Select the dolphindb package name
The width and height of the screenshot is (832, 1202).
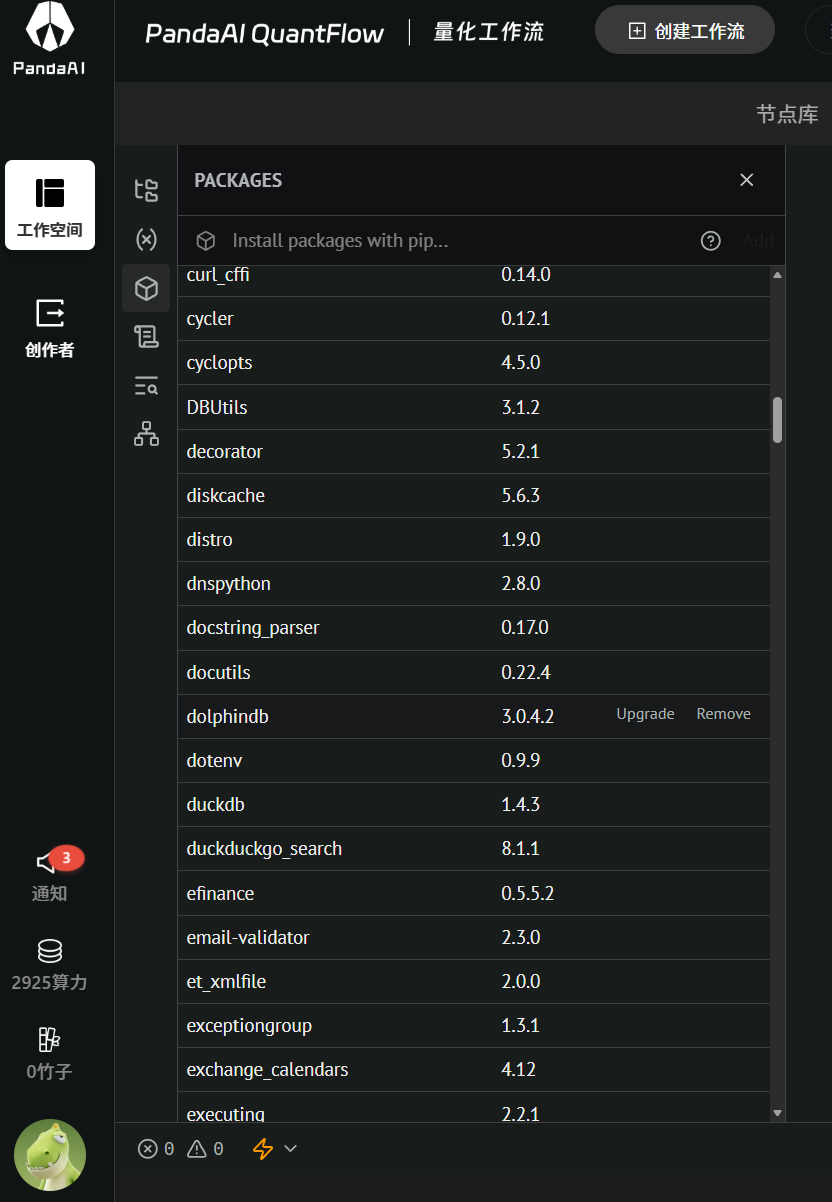227,717
